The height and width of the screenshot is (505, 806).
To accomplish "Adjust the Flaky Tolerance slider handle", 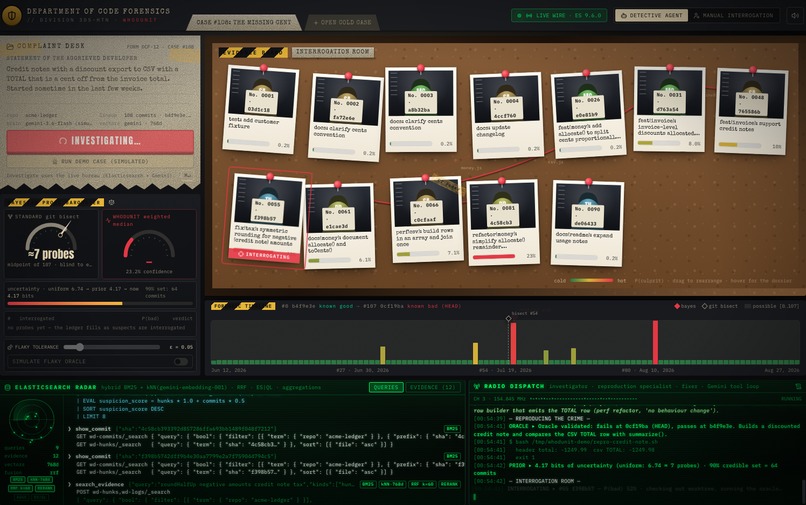I will pos(80,347).
